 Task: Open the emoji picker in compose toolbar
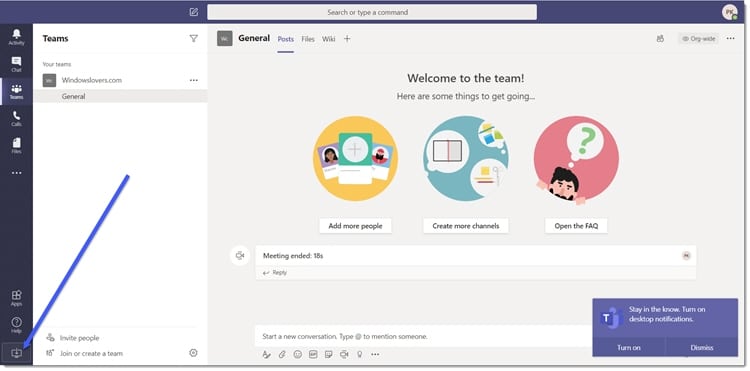298,354
